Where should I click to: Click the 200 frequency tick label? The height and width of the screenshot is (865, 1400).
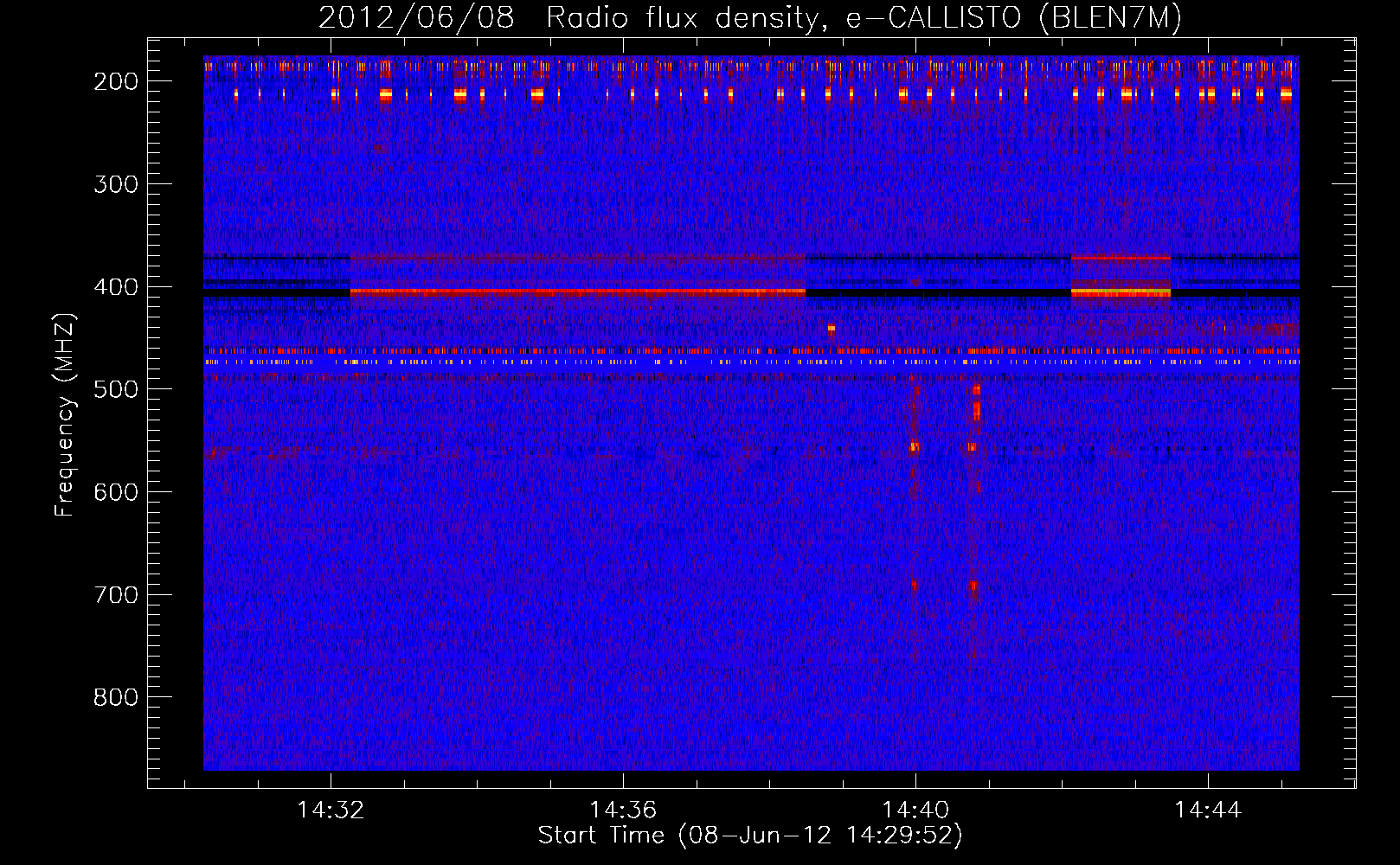coord(116,81)
